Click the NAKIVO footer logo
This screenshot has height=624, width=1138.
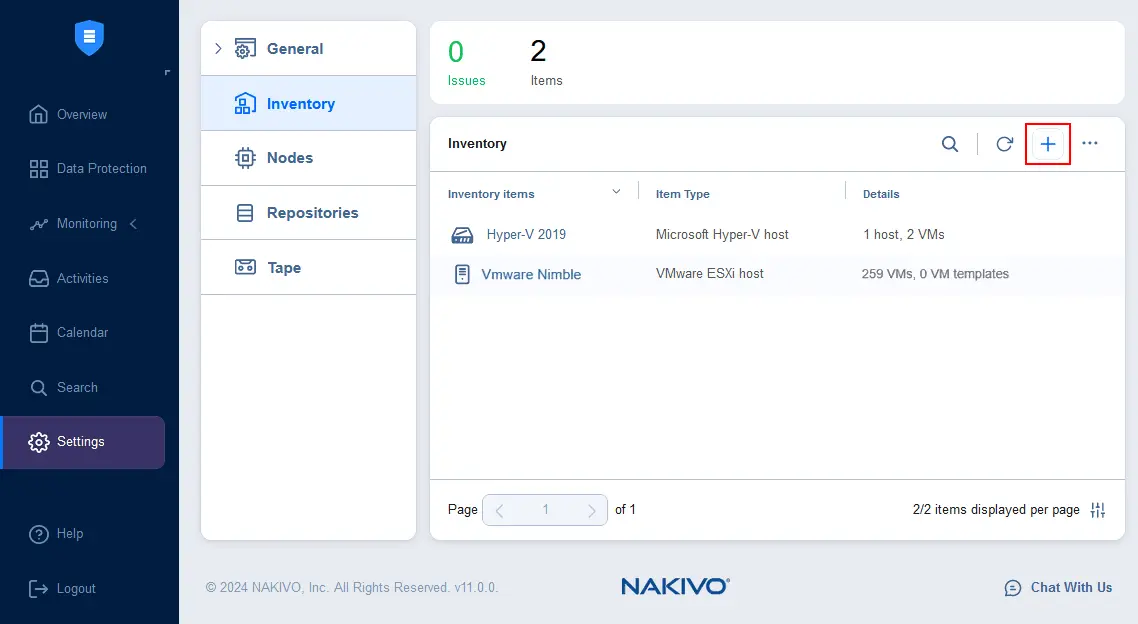tap(676, 586)
